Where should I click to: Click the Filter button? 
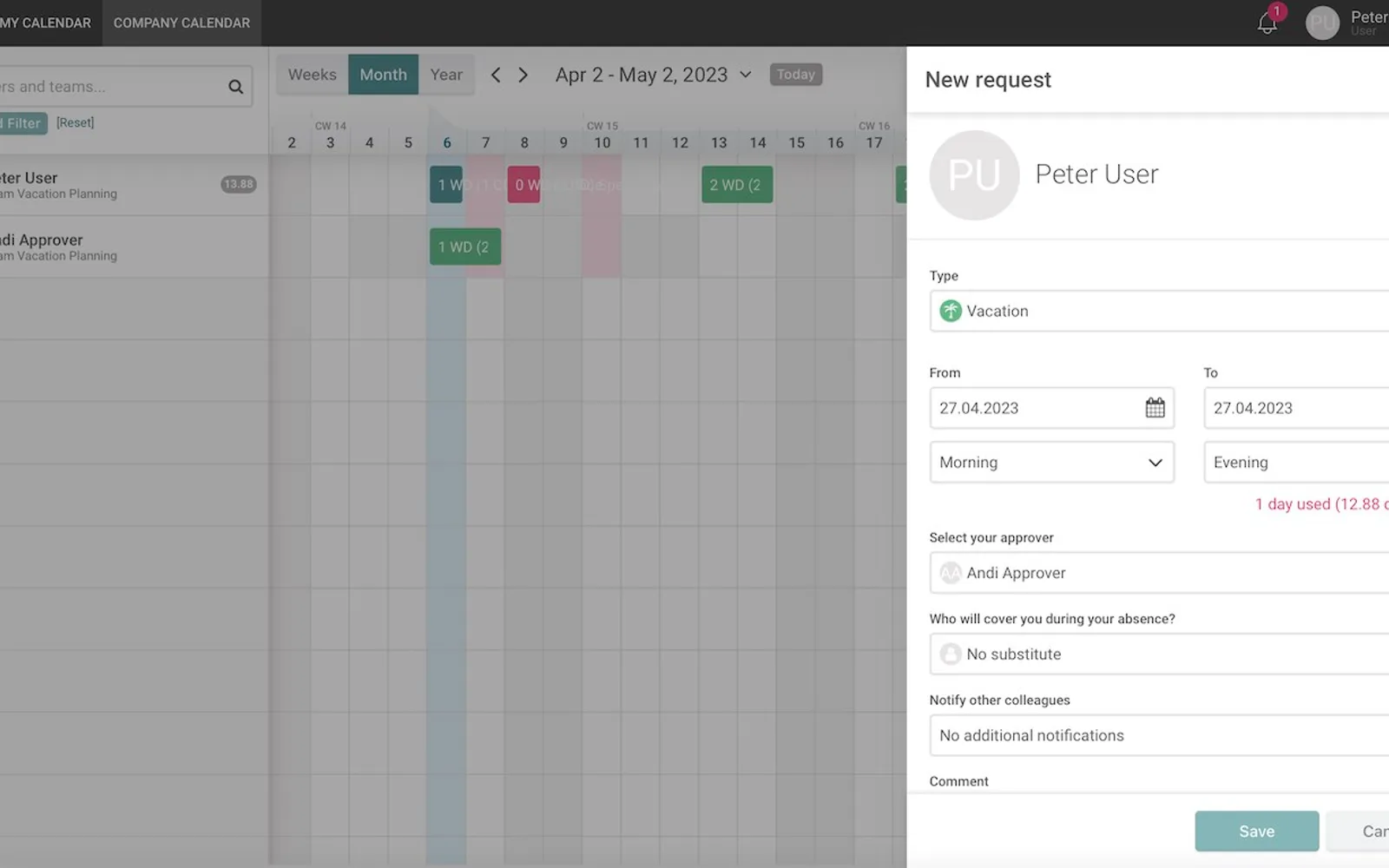(x=23, y=123)
